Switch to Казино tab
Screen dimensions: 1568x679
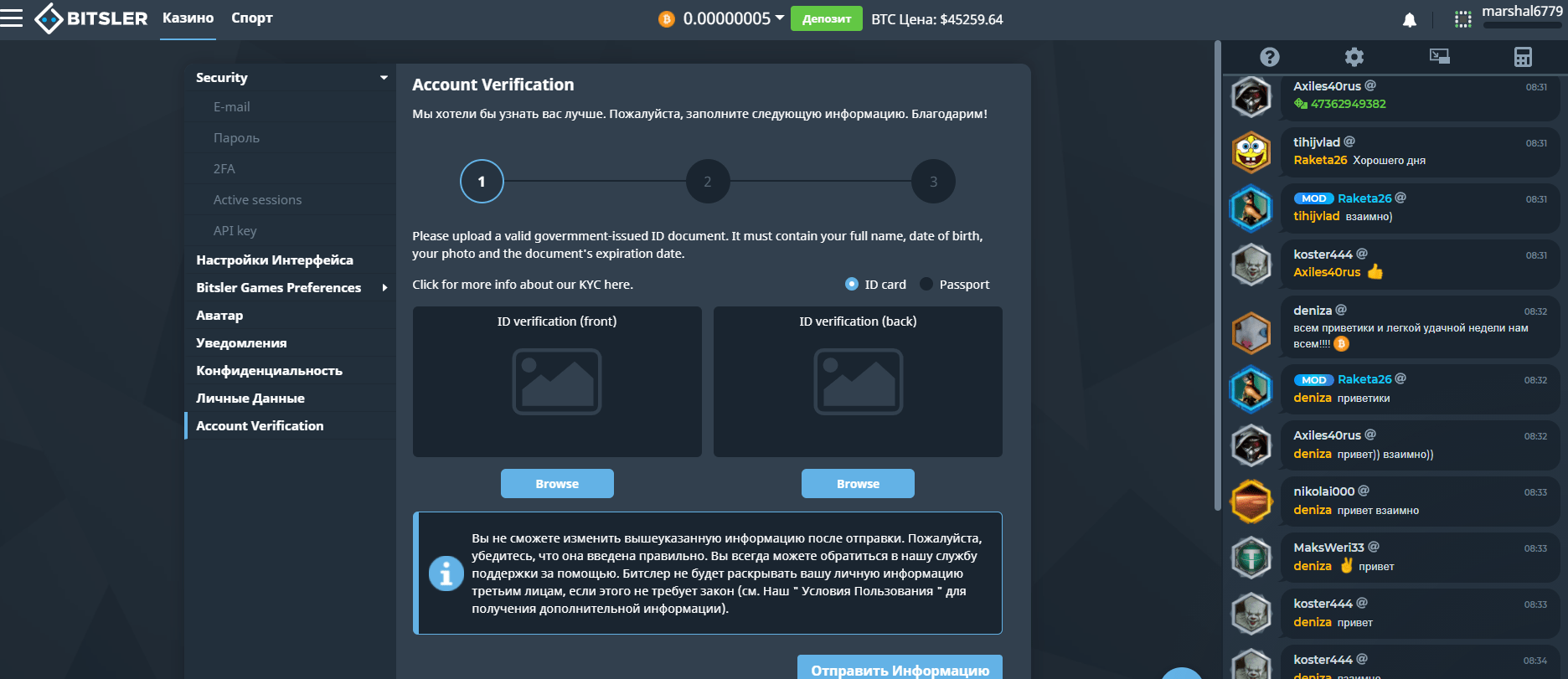pyautogui.click(x=188, y=18)
